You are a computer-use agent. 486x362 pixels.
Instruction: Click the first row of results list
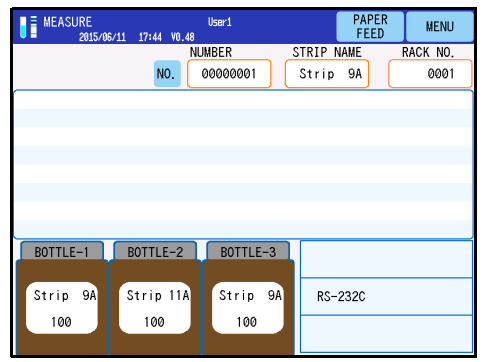pos(243,99)
